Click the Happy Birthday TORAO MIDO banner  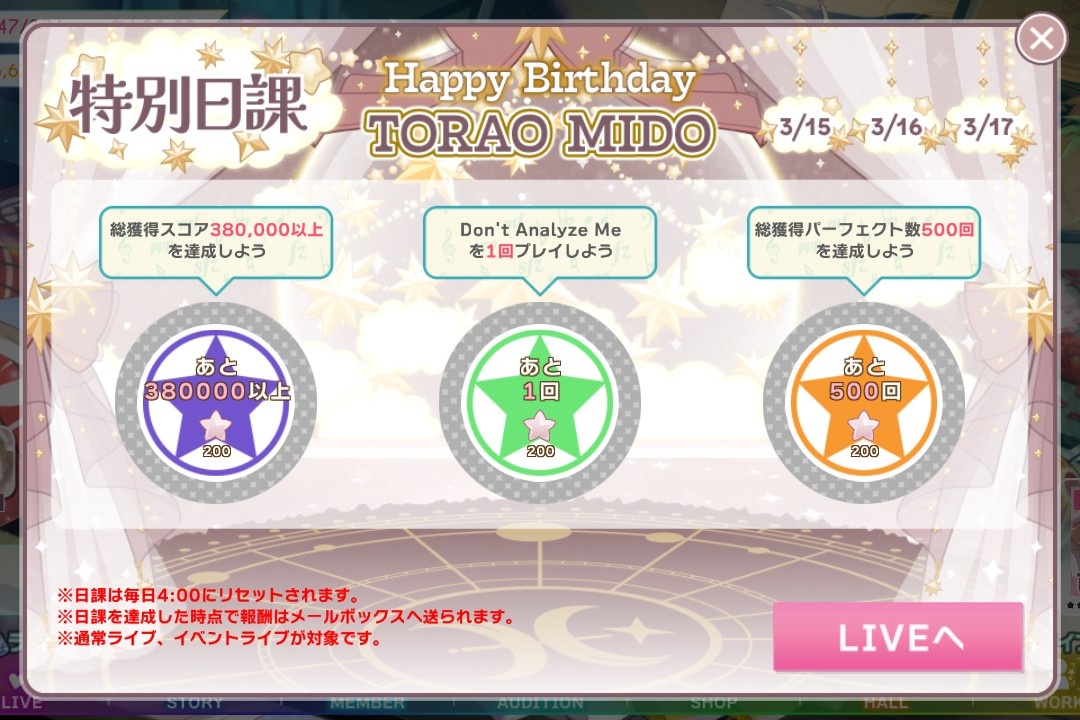(540, 109)
